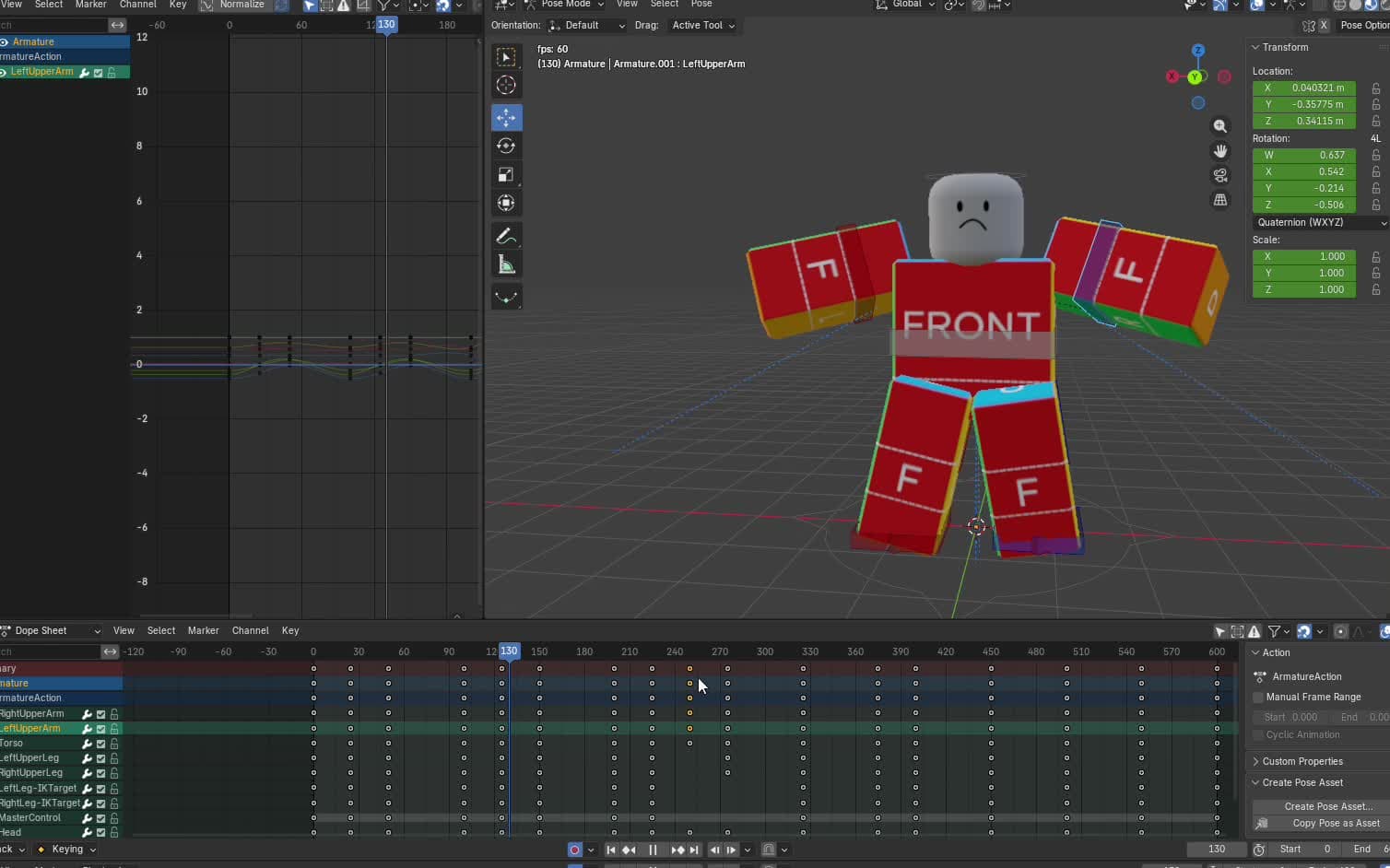Click the wrench icon on the MasterControl channel
The width and height of the screenshot is (1390, 868).
[88, 818]
